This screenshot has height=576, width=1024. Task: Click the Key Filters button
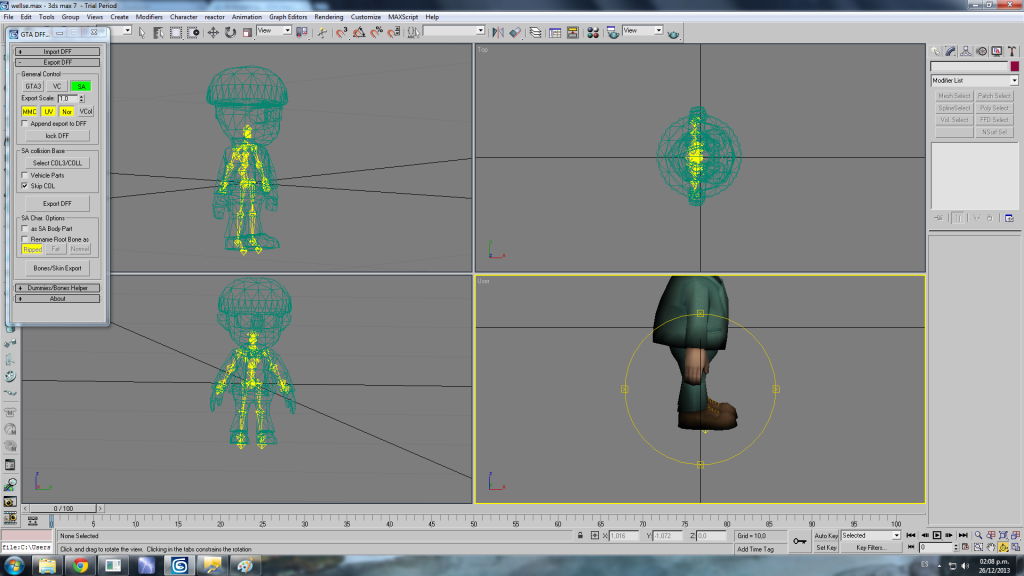[871, 548]
